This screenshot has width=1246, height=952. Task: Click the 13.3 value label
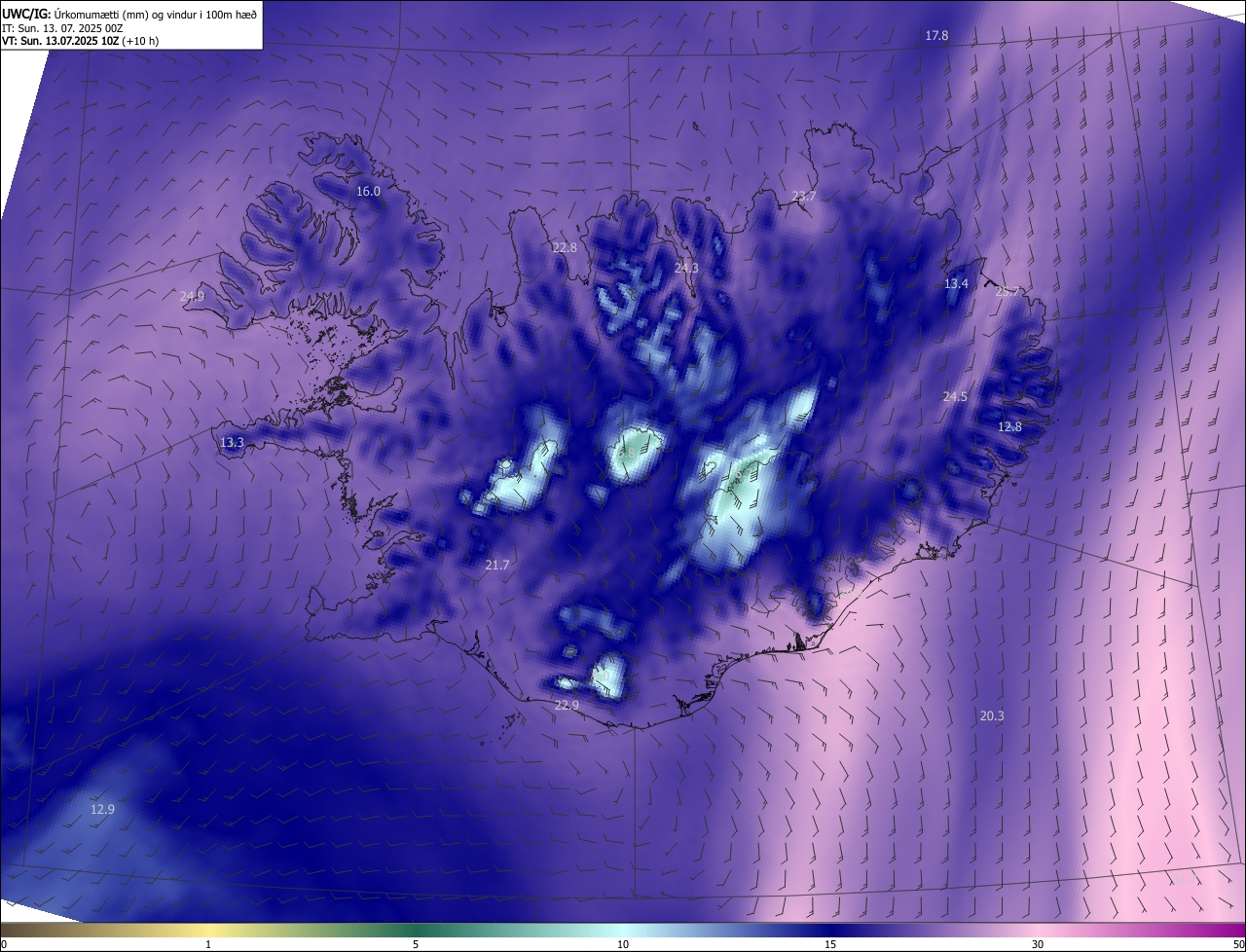click(232, 443)
